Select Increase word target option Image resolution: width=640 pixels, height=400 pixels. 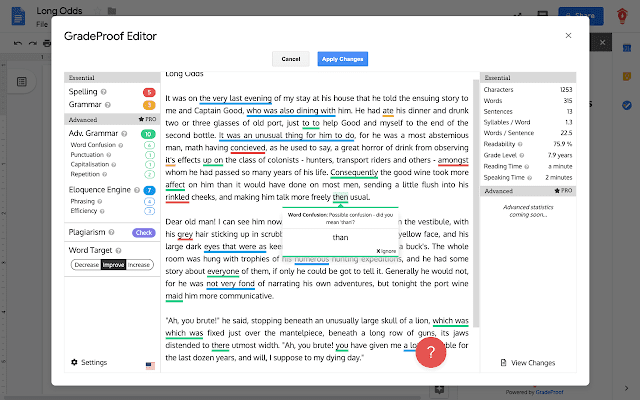(x=139, y=264)
